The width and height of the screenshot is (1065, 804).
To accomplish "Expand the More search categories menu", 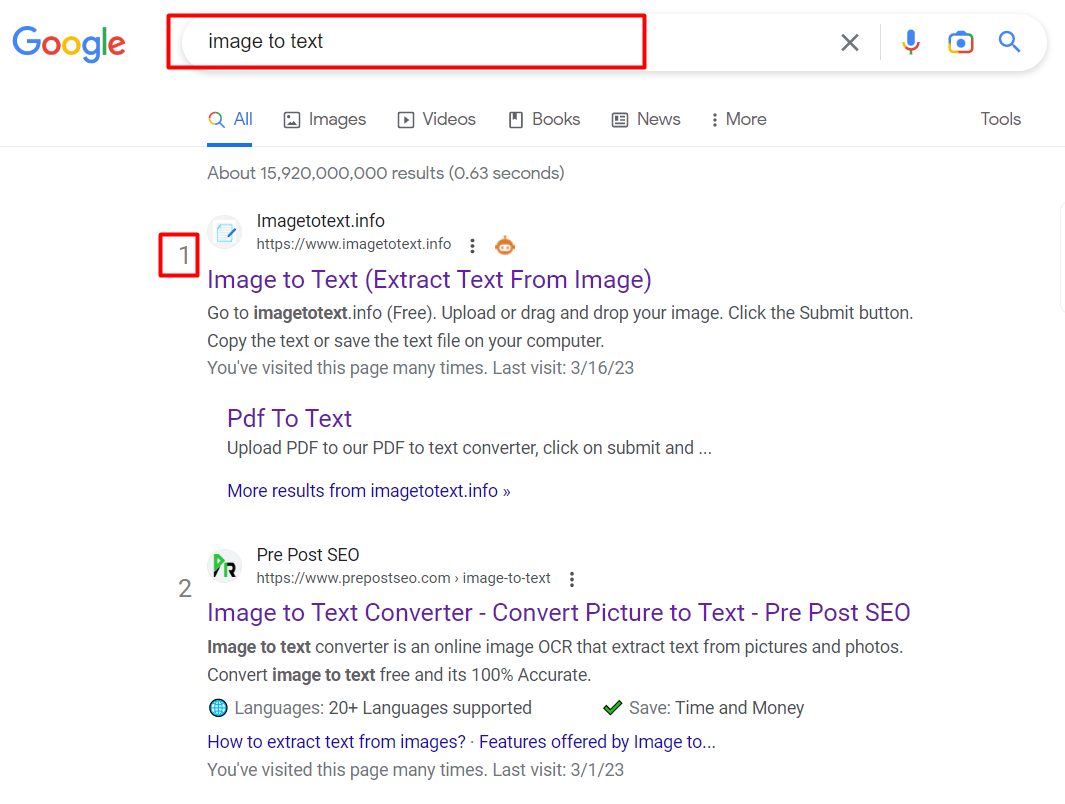I will (x=738, y=120).
